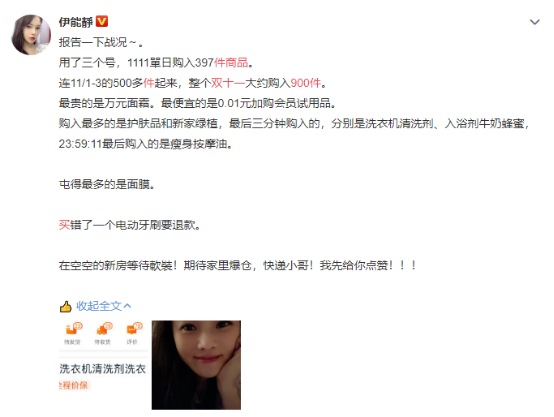Follow the pink 900件 keyword link
Image resolution: width=554 pixels, height=417 pixels.
click(305, 83)
